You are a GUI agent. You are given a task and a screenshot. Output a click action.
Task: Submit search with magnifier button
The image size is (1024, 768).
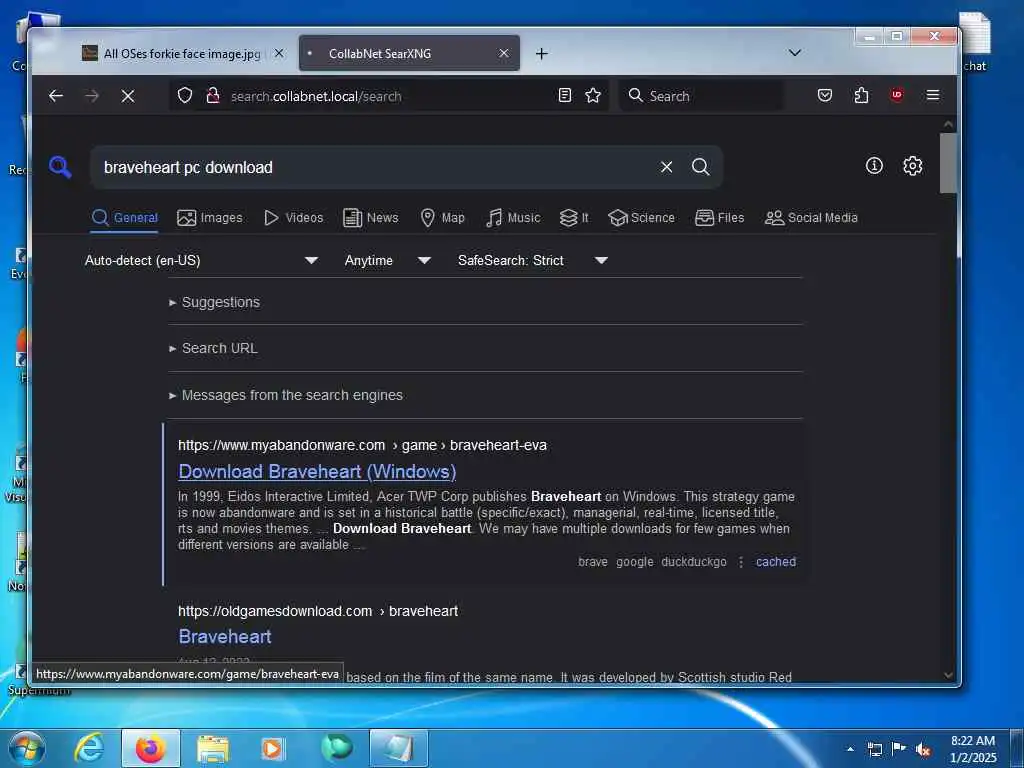(x=701, y=167)
